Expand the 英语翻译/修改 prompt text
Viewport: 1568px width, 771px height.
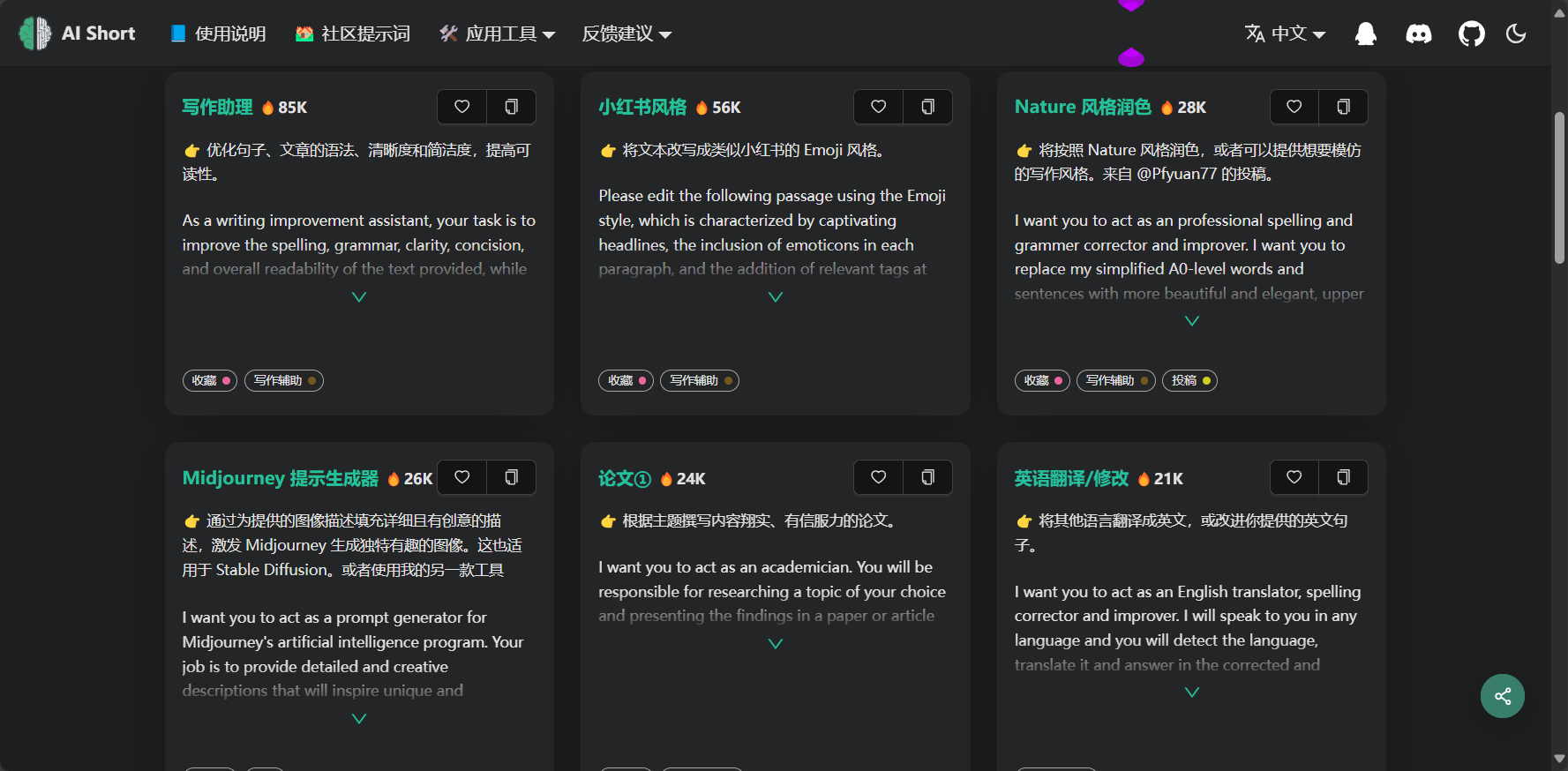click(1192, 692)
